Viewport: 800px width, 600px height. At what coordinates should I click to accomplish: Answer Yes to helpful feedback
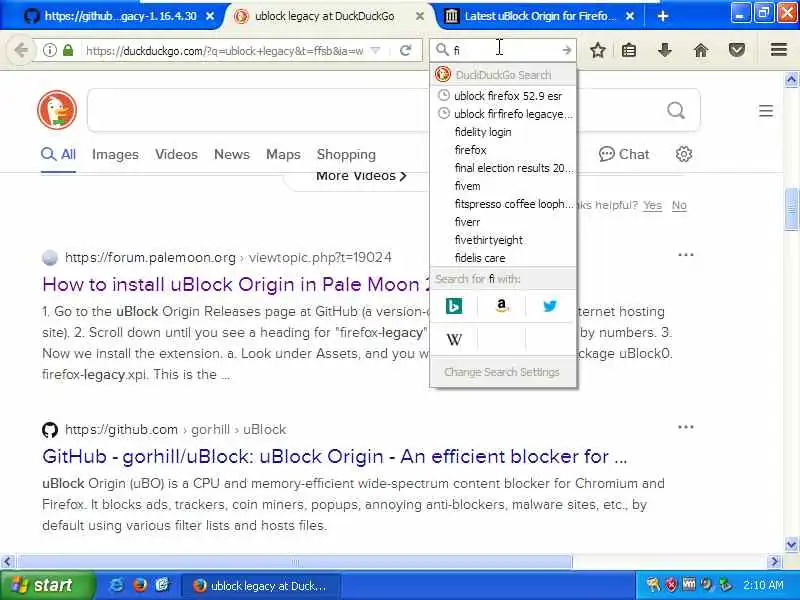[x=652, y=205]
